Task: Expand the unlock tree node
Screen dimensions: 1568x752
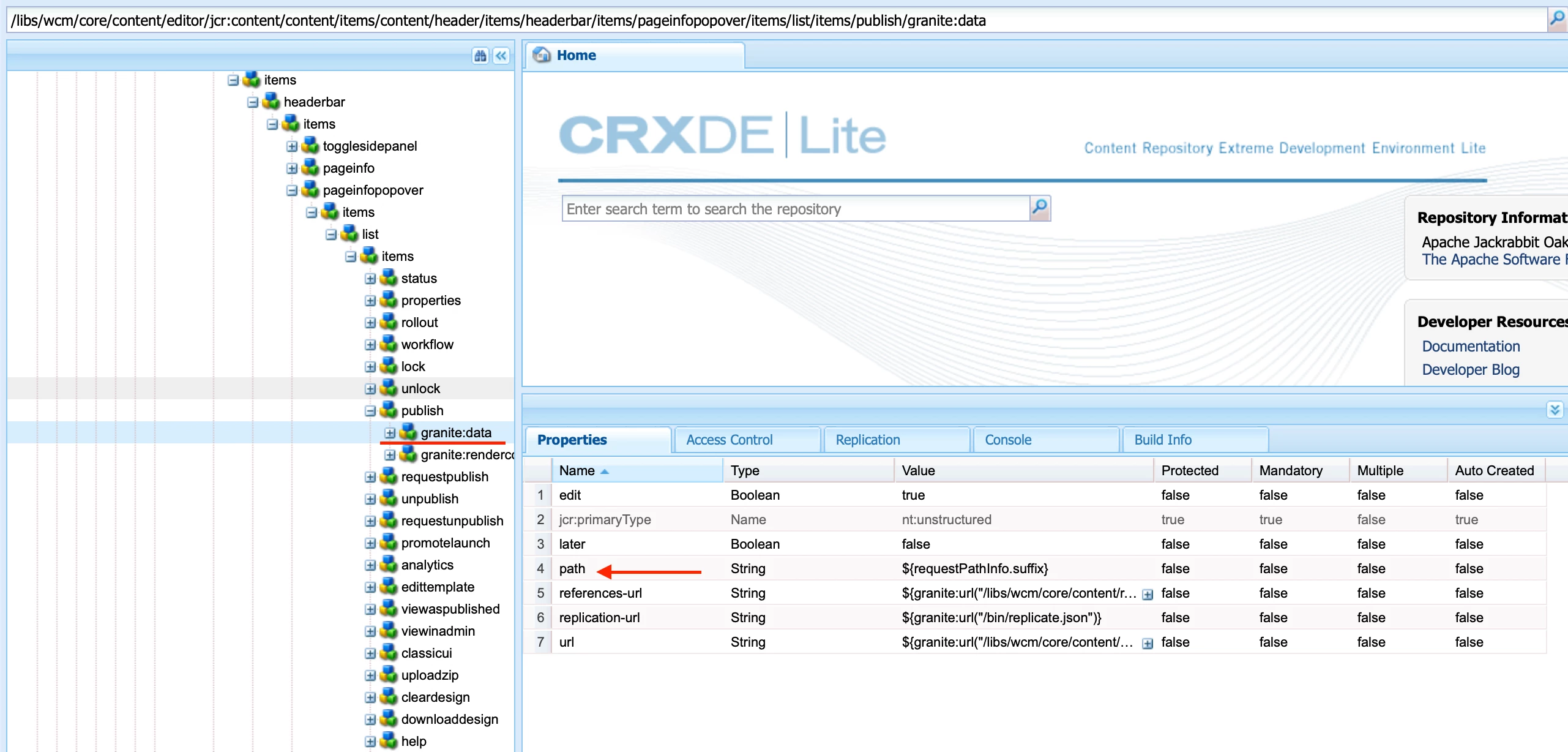Action: tap(370, 389)
